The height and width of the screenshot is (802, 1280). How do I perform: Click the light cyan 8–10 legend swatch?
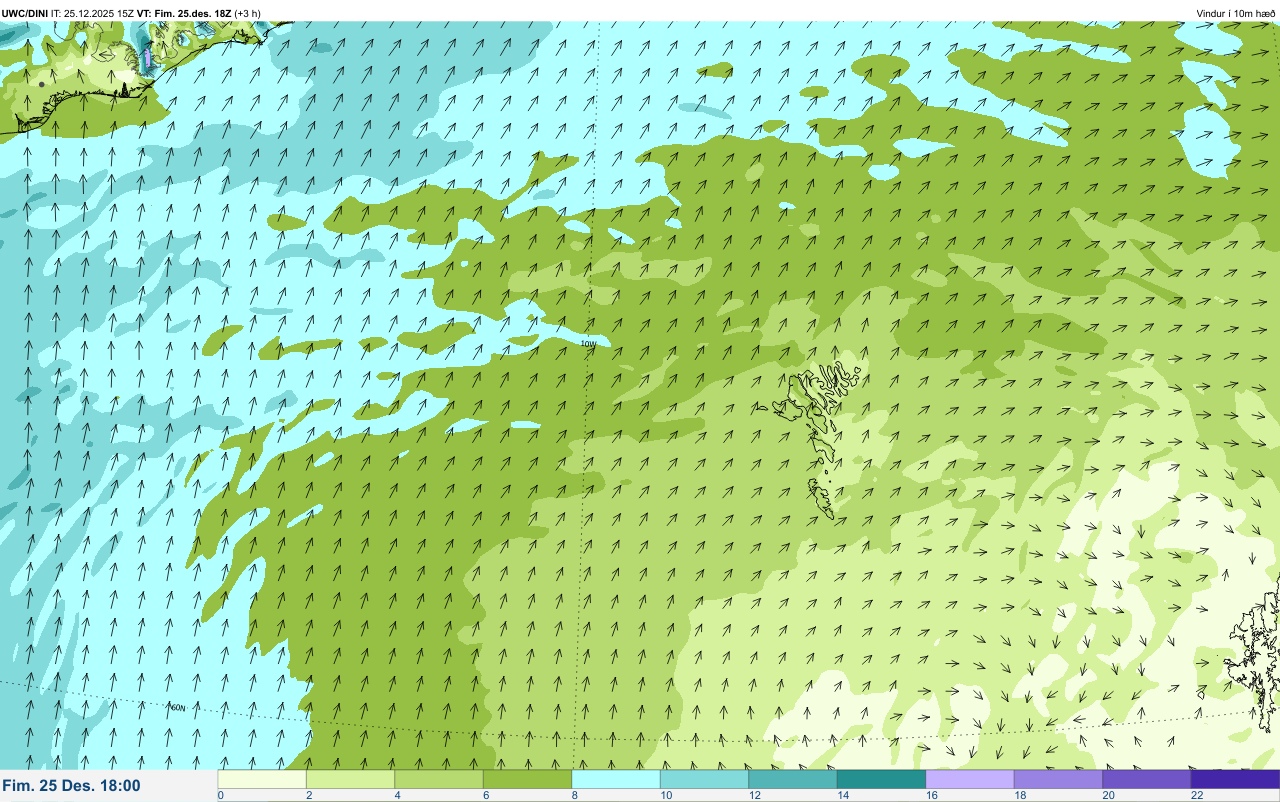pos(616,778)
